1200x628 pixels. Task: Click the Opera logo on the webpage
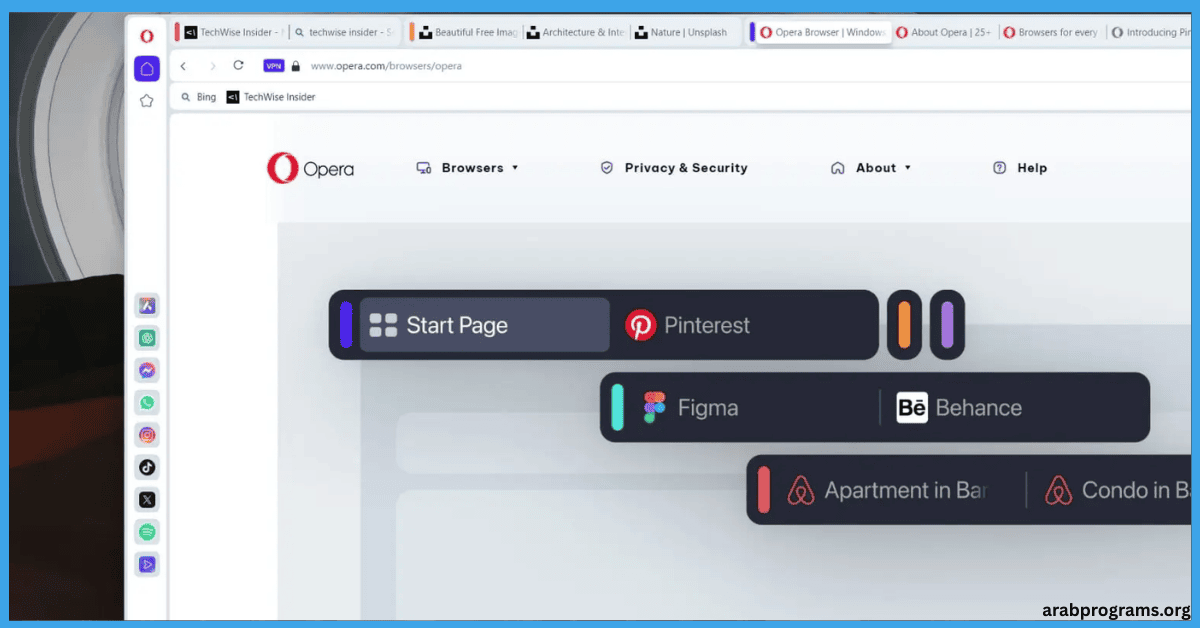(310, 168)
